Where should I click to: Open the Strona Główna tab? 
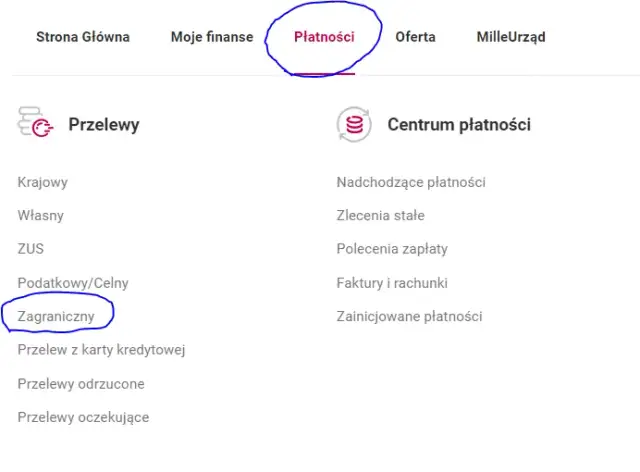(x=83, y=37)
